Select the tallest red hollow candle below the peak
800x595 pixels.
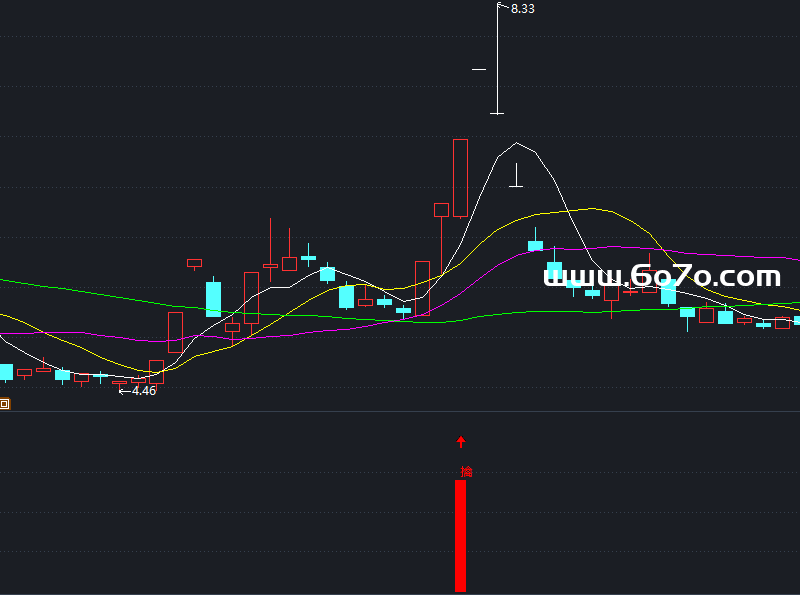coord(460,178)
